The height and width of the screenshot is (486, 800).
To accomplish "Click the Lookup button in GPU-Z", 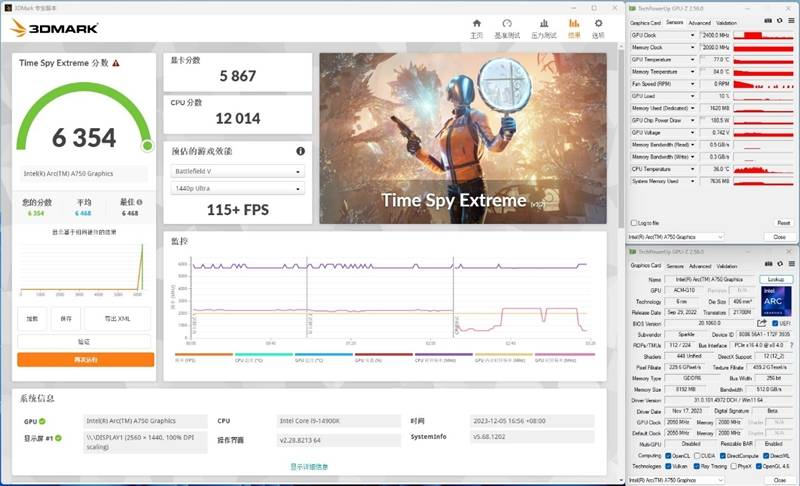I will pyautogui.click(x=775, y=279).
